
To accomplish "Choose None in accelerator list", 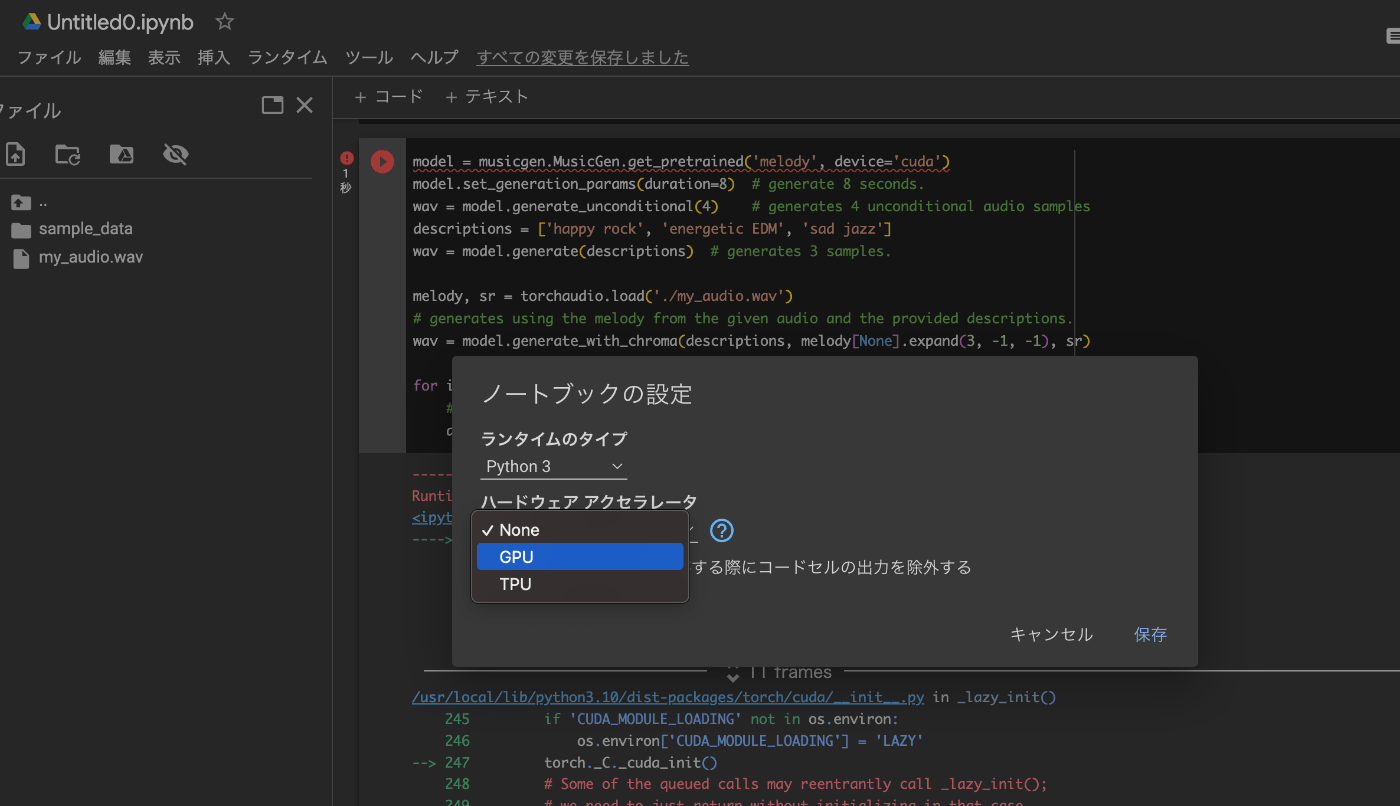I will point(580,530).
